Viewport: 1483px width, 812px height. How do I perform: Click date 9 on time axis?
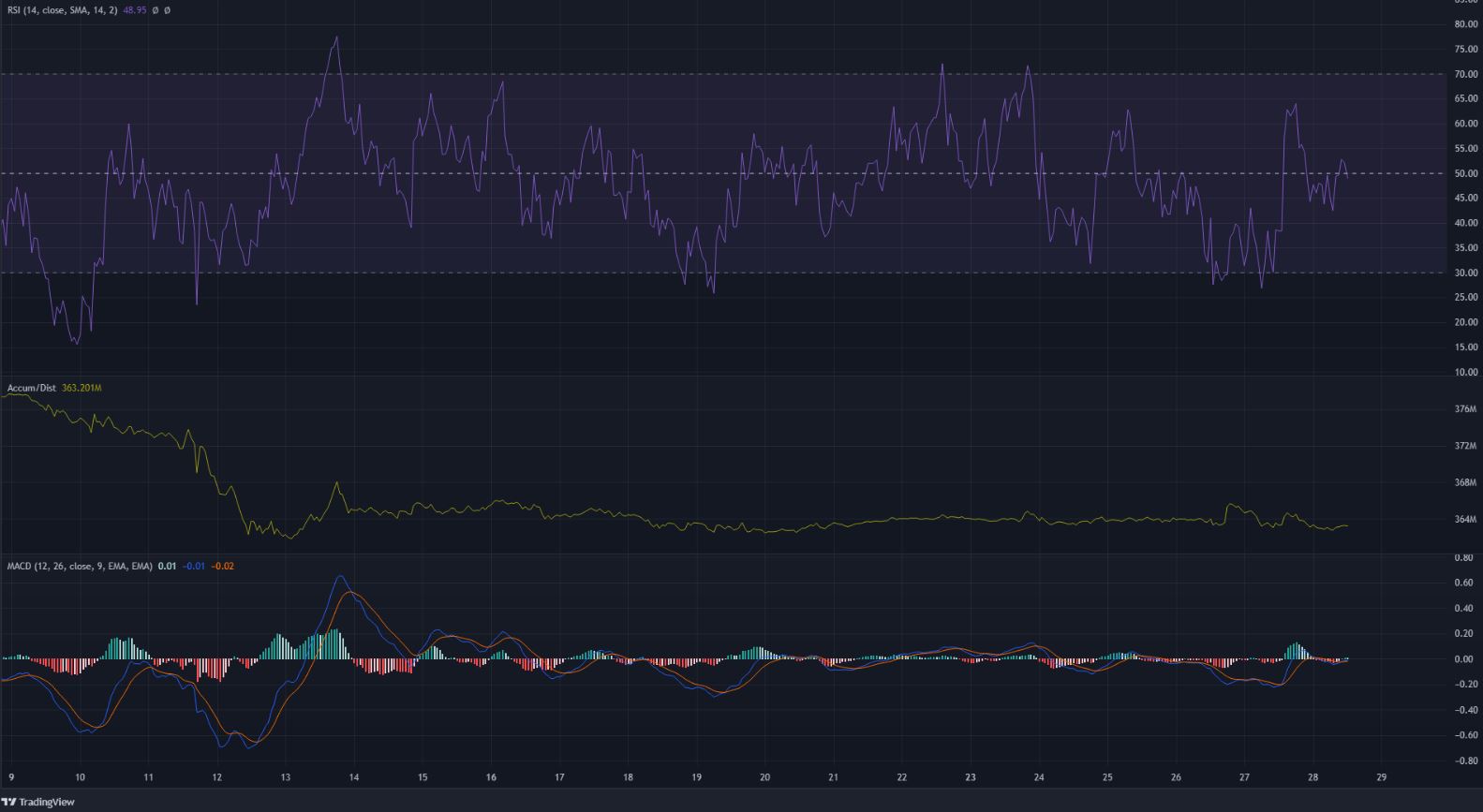click(x=11, y=777)
